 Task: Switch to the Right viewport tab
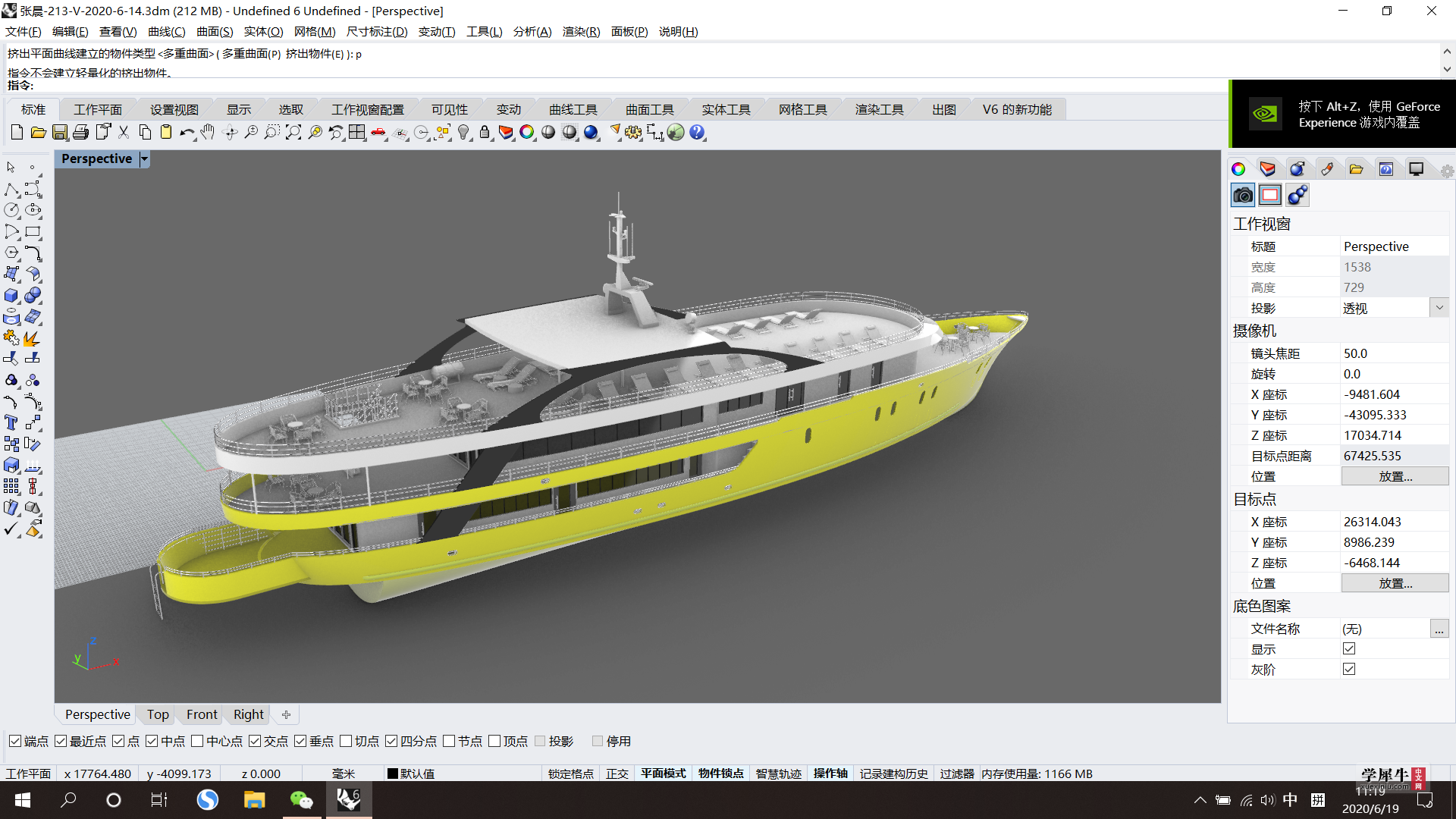point(249,714)
